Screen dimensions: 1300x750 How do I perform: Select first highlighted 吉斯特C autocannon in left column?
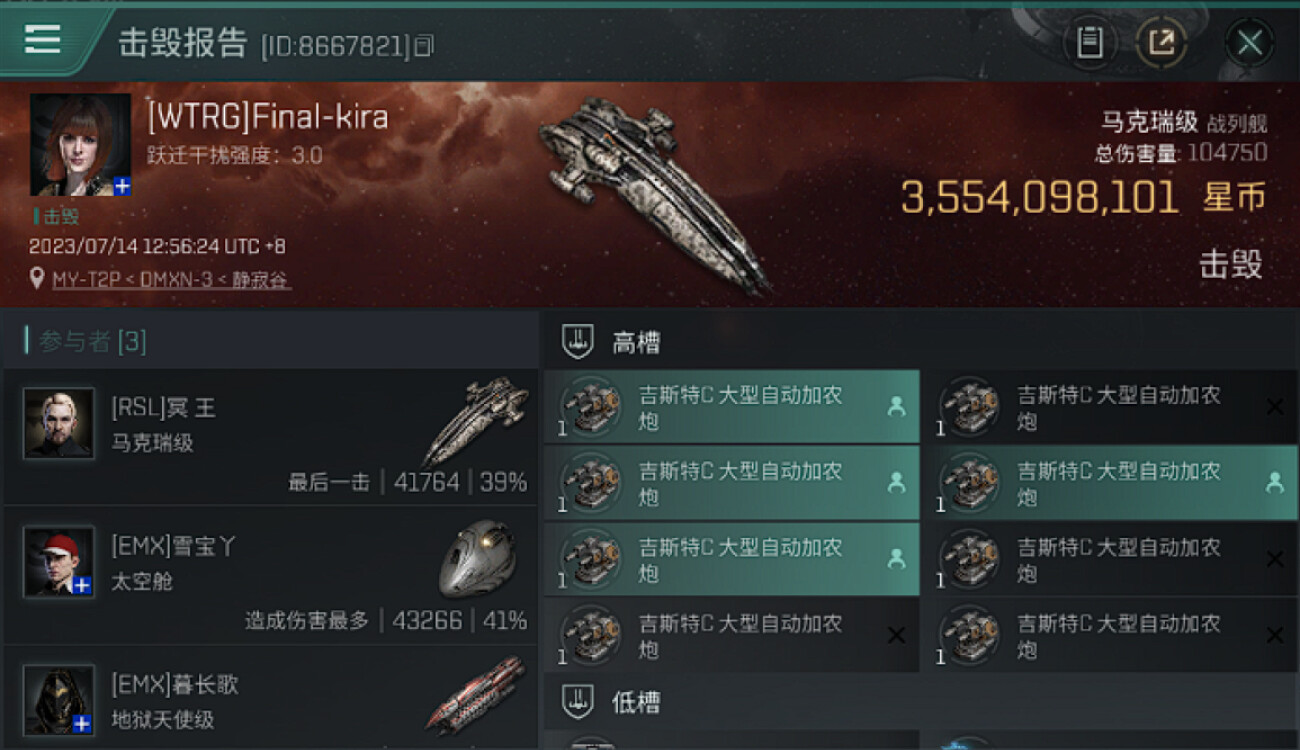(731, 407)
